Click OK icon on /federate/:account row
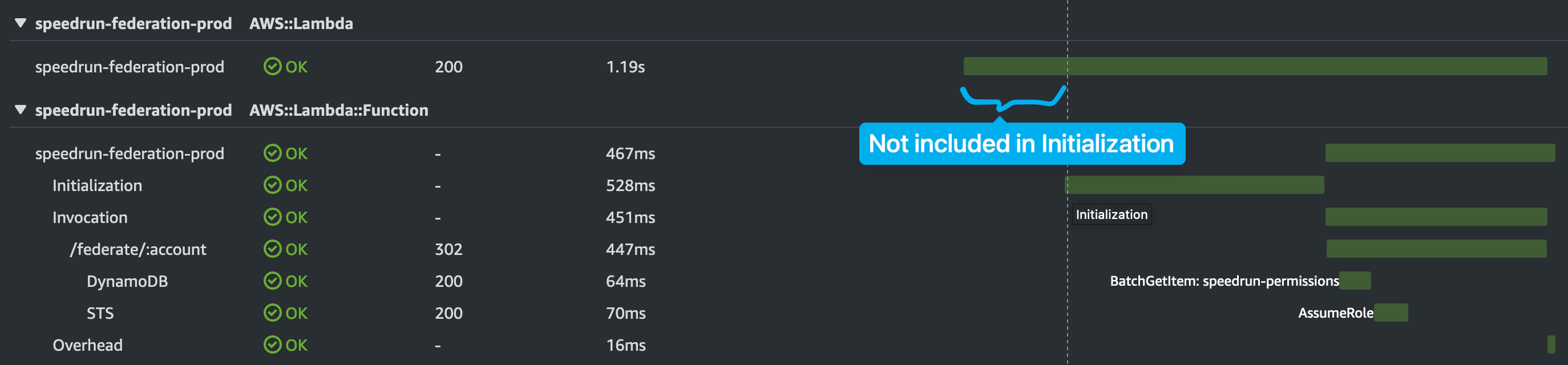This screenshot has width=1568, height=365. click(x=272, y=249)
